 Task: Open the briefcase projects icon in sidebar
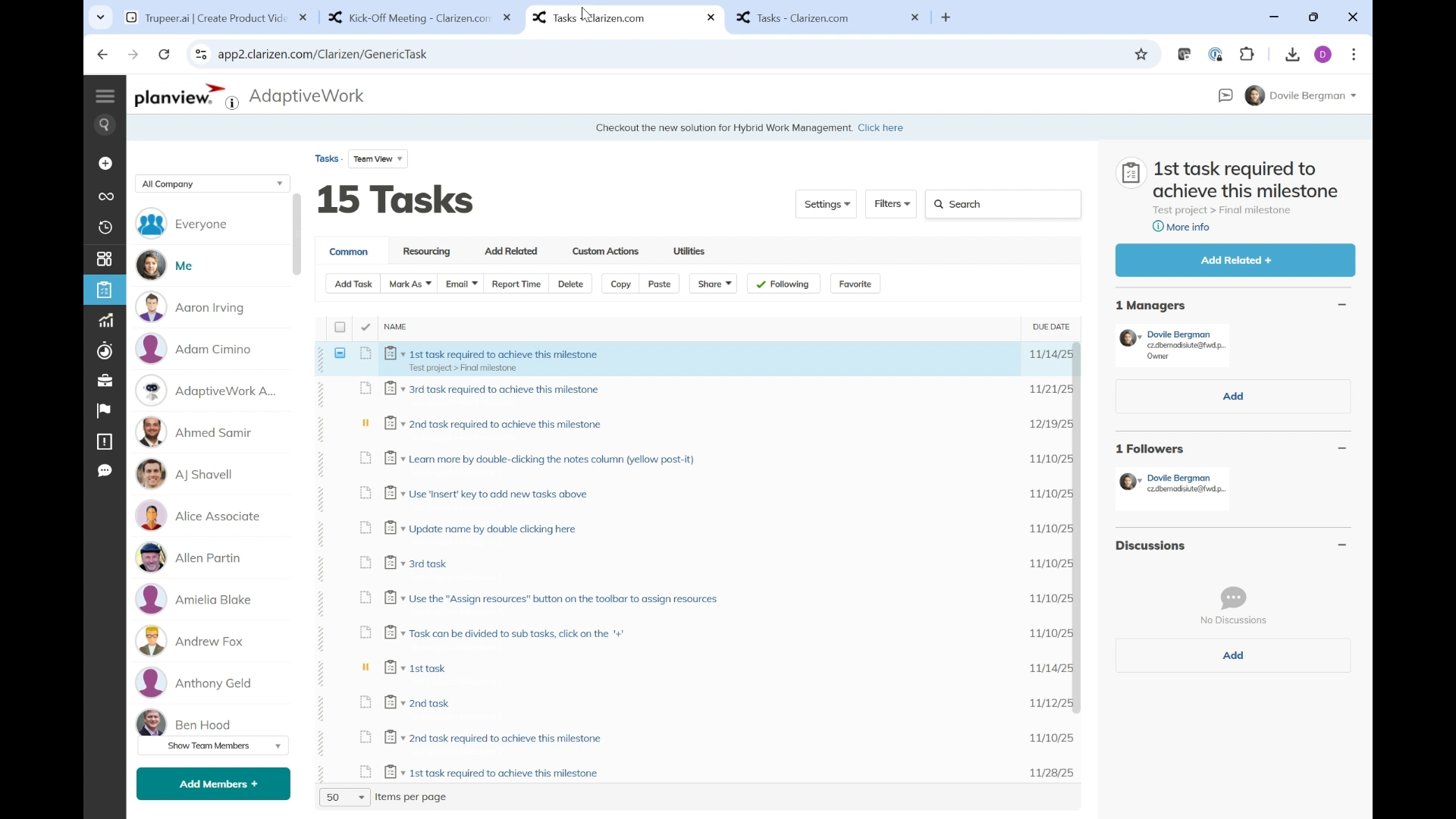click(105, 380)
